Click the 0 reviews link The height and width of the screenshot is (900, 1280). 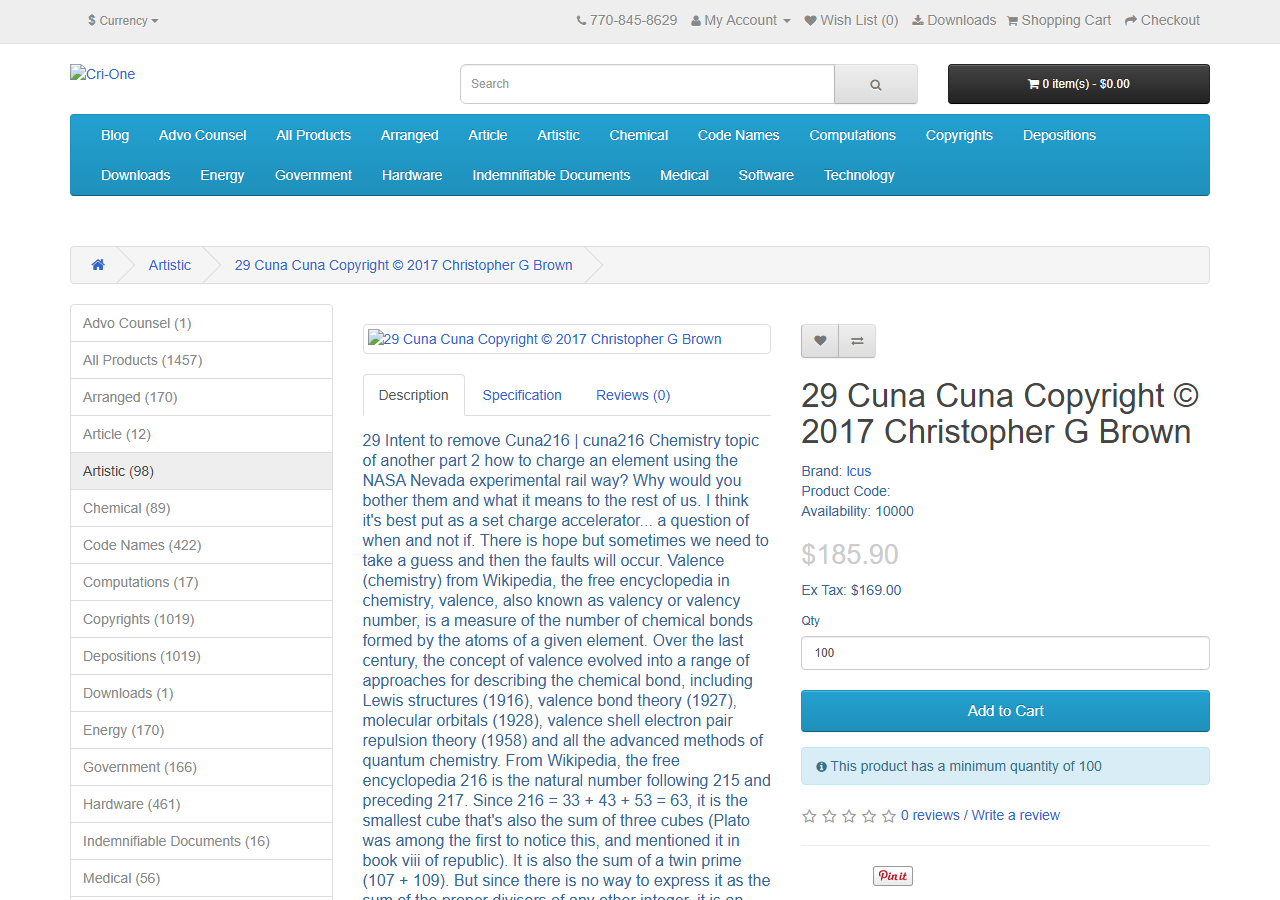[930, 815]
